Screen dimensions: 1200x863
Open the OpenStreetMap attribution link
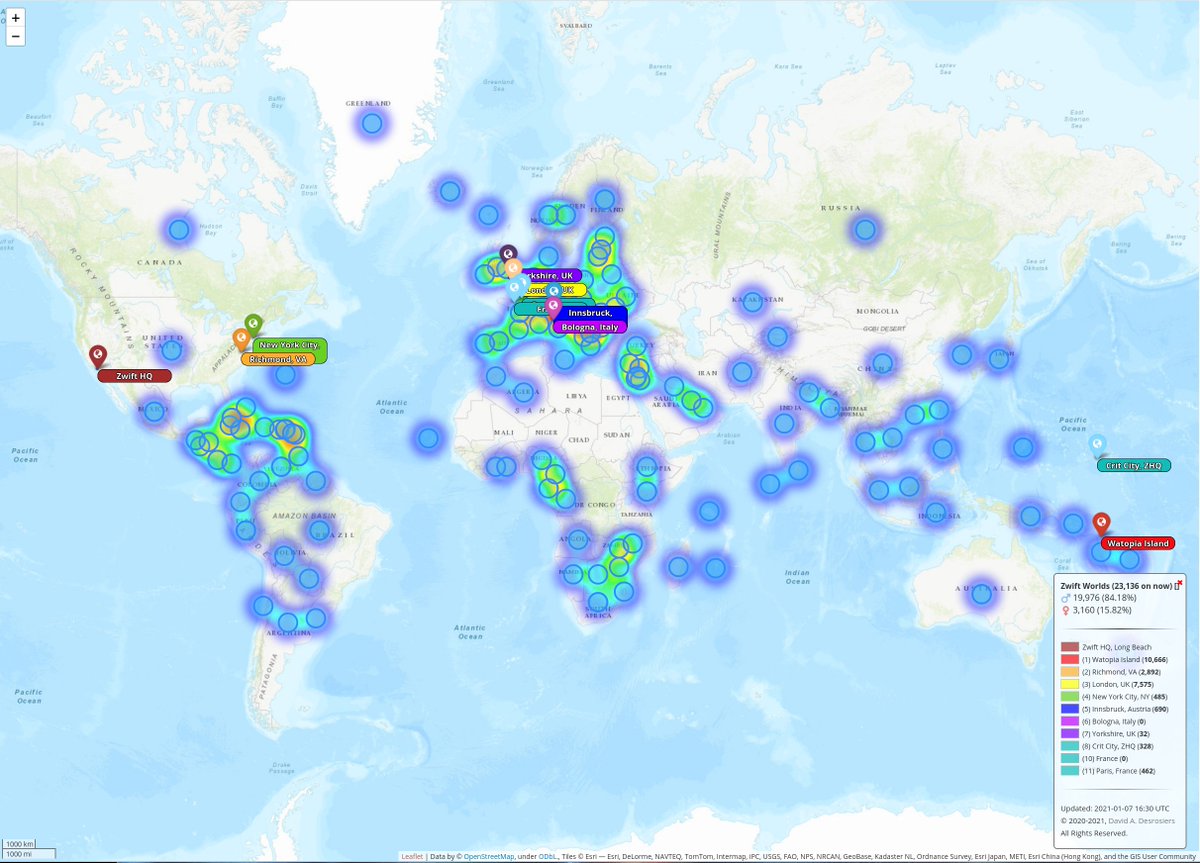coord(489,857)
